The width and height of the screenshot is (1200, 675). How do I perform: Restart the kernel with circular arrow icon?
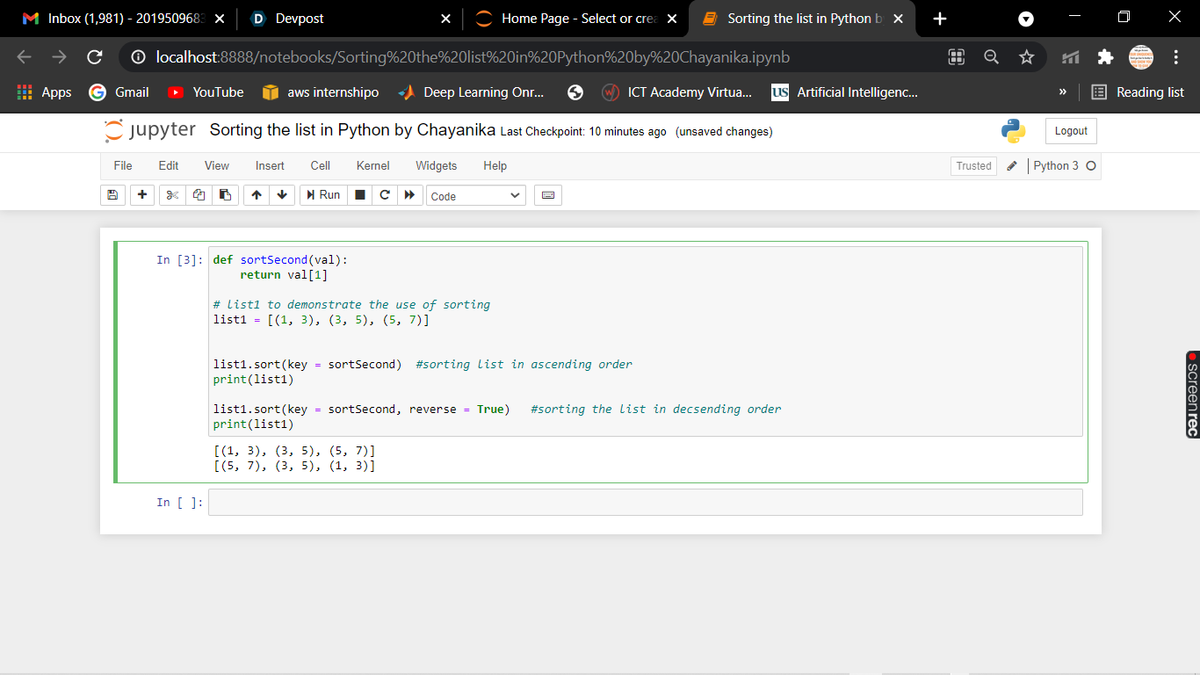point(384,196)
